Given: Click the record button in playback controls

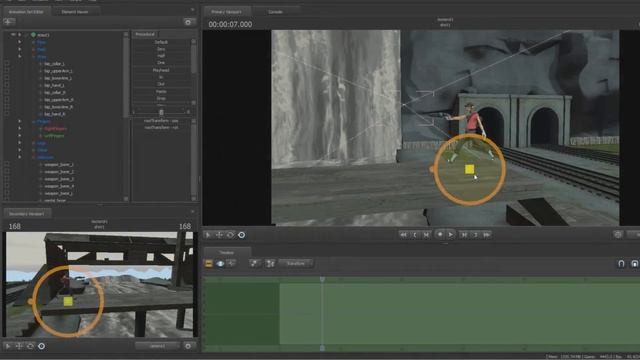Looking at the screenshot, I should click(x=440, y=234).
